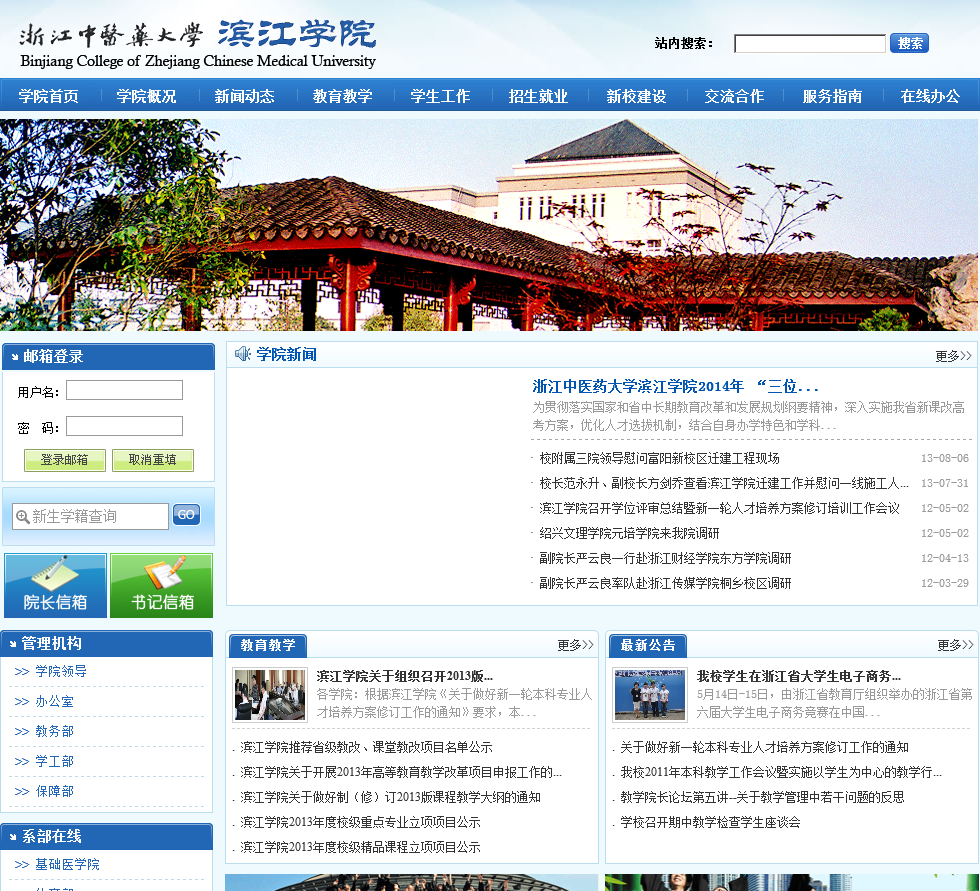Open 学院概况 navigation item

click(146, 96)
